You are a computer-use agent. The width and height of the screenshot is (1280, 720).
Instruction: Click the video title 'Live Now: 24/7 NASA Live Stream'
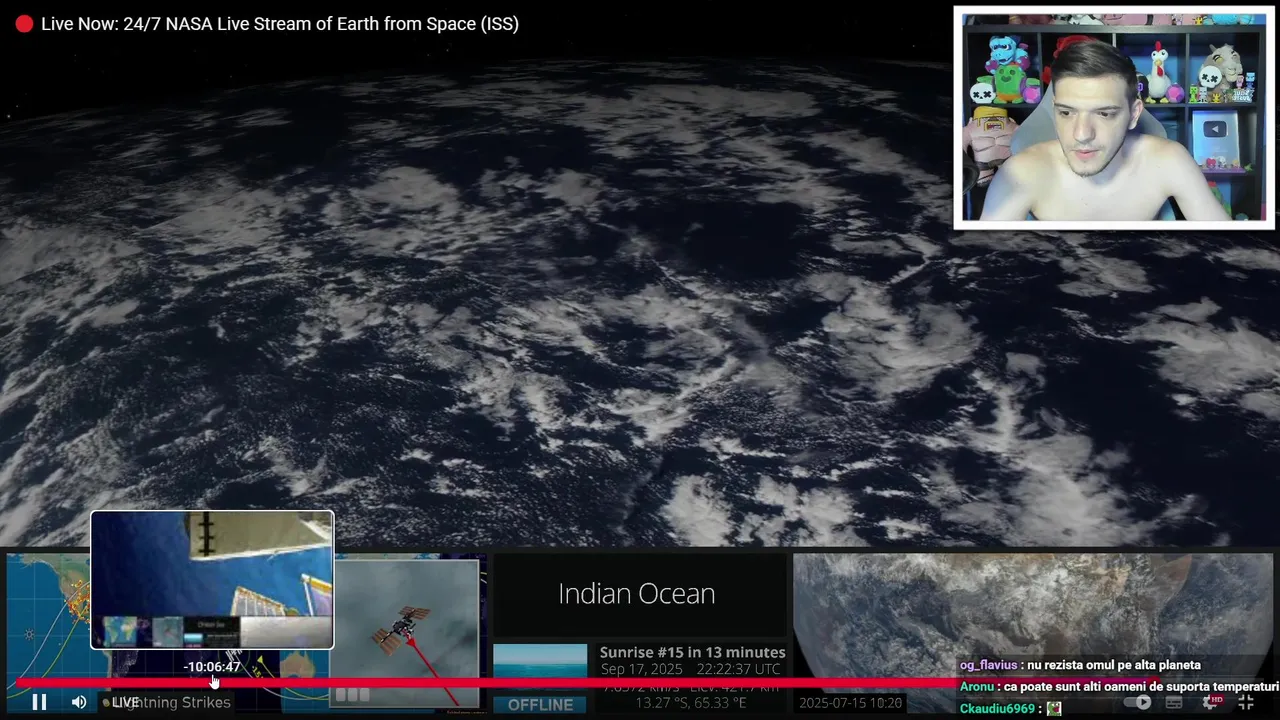pyautogui.click(x=280, y=24)
